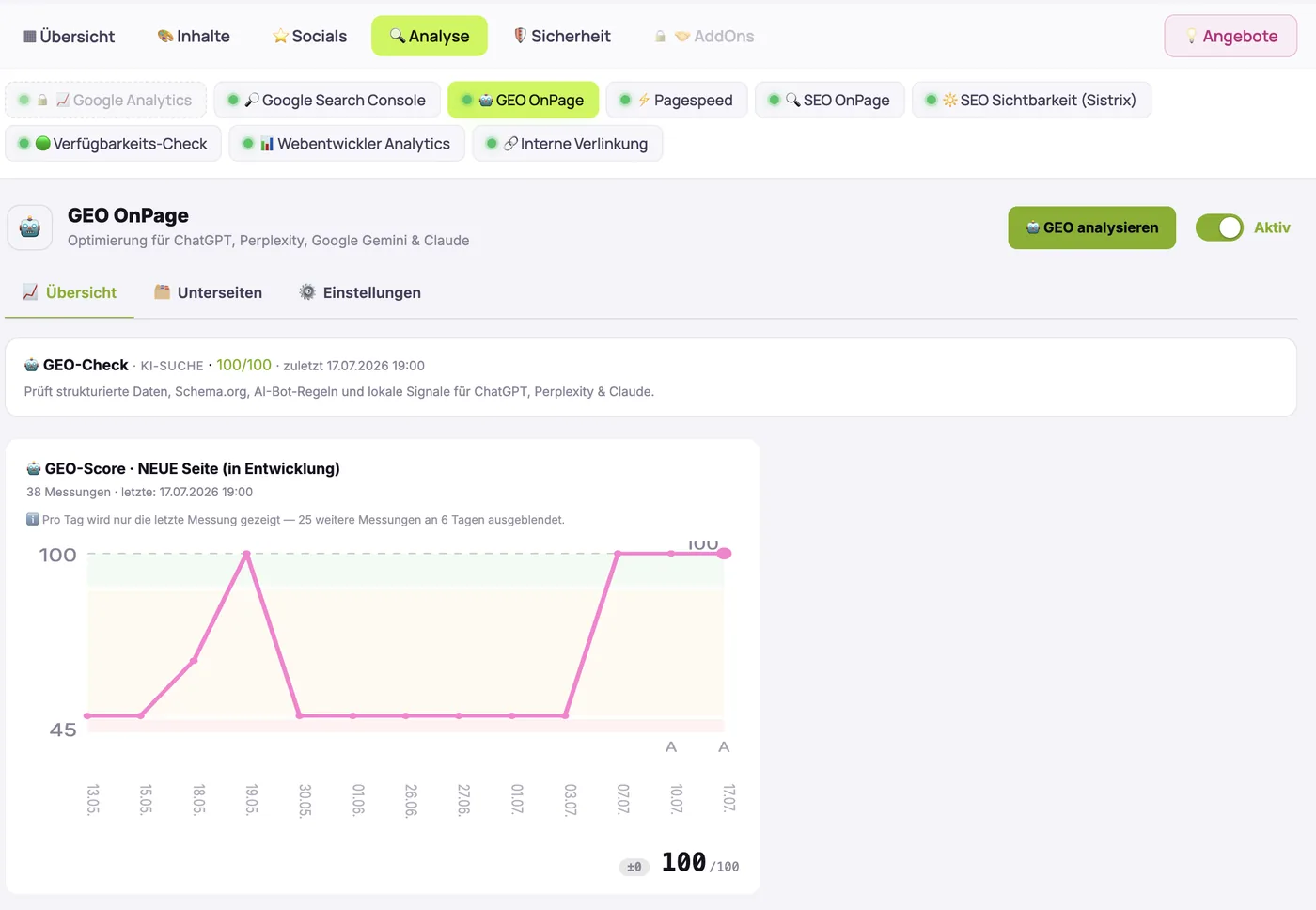Click the lock icon next to AddOns
The image size is (1316, 910).
[660, 36]
